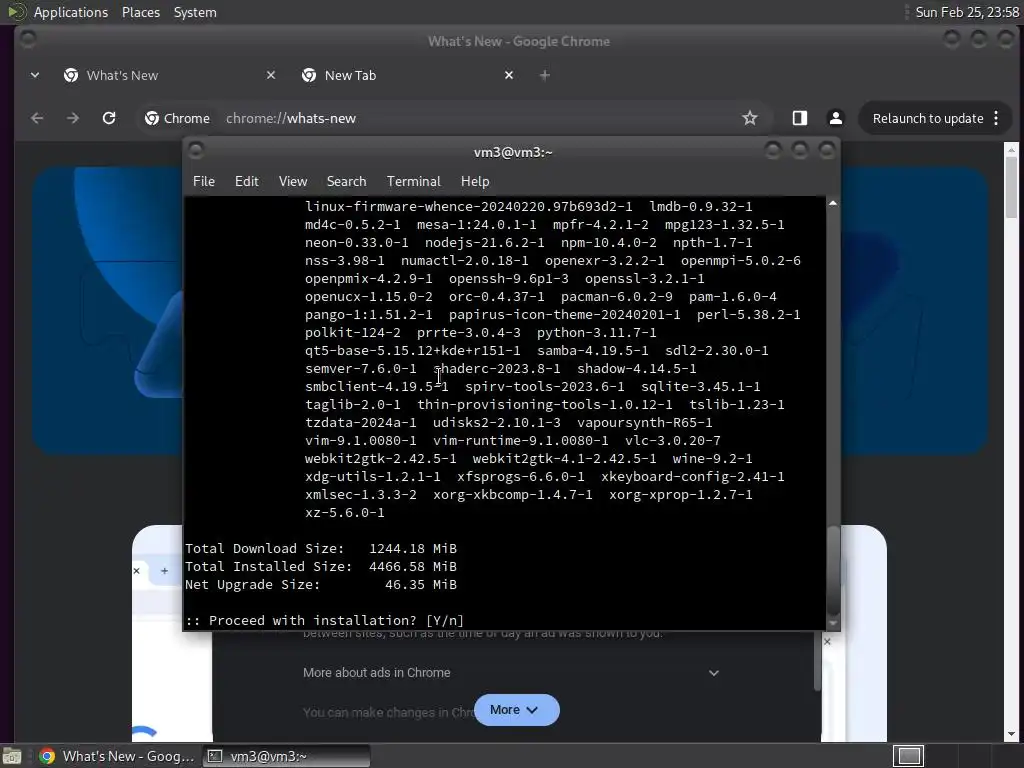Click the vlc-3.0.20-7 package text
The width and height of the screenshot is (1024, 768).
pos(673,441)
